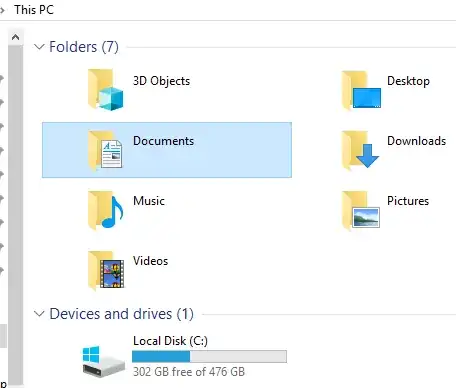
Task: Click the "Local Disk (C:)" drive name
Action: click(170, 341)
